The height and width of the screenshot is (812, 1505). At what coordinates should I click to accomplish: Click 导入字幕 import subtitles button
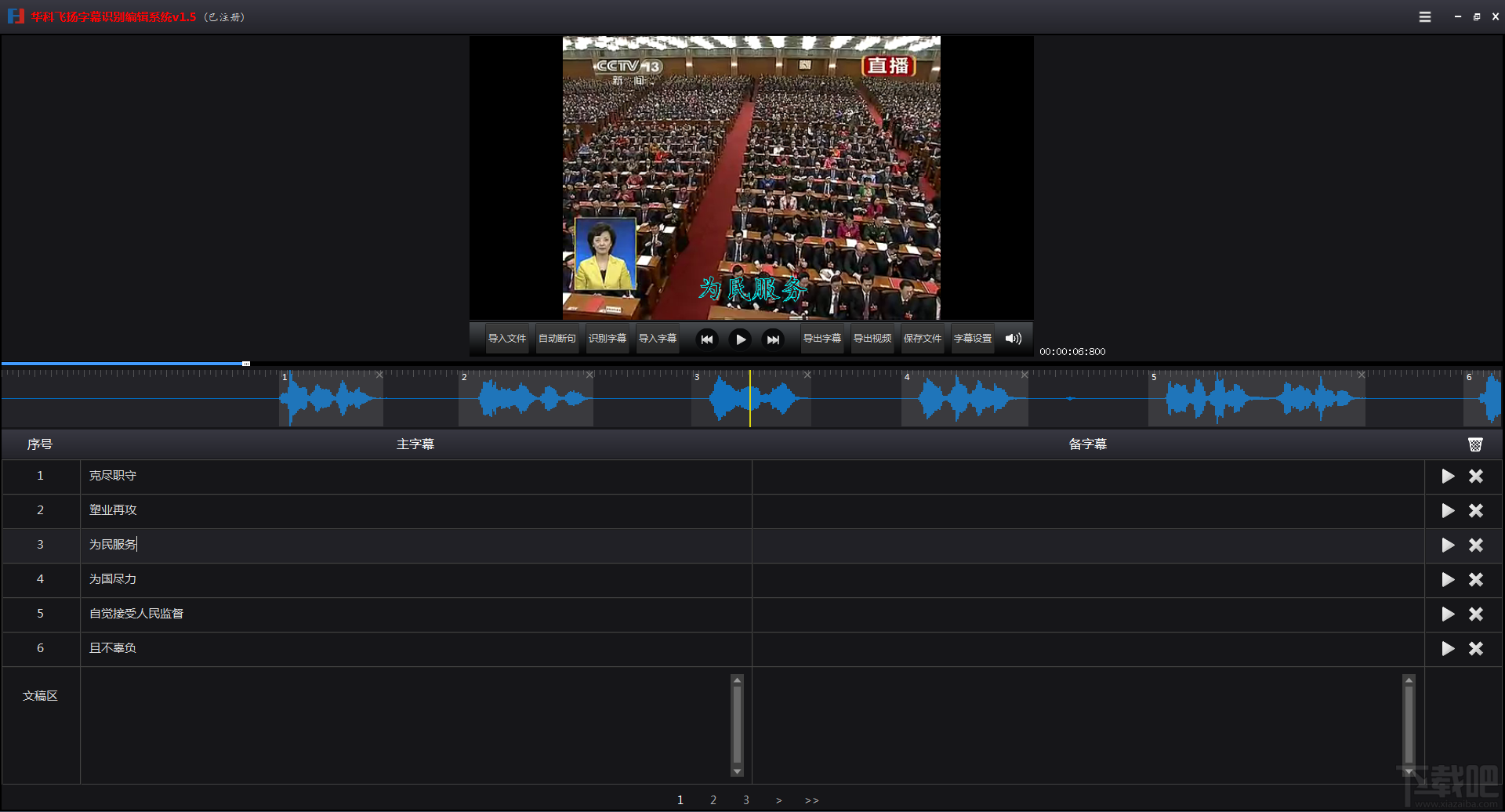(658, 339)
